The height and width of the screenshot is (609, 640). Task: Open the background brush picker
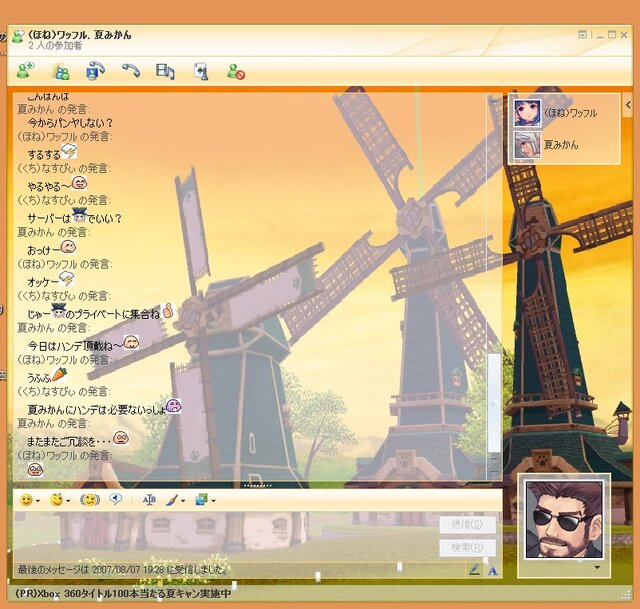pyautogui.click(x=172, y=500)
